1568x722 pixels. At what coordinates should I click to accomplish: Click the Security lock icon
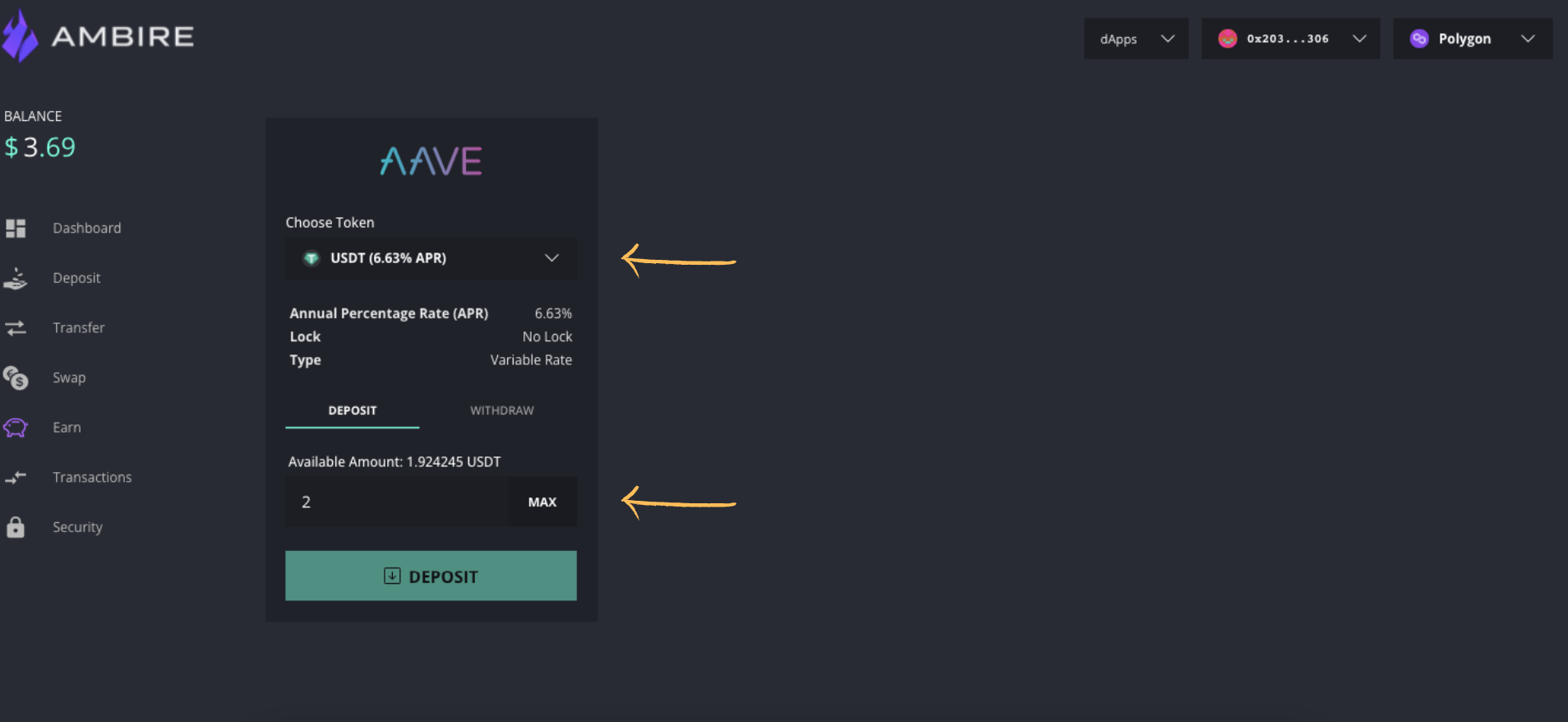[16, 527]
